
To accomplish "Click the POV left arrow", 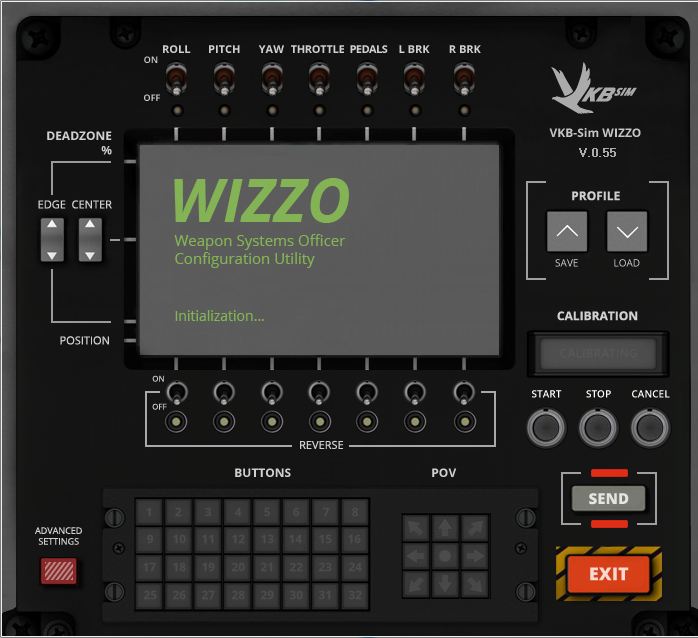I will click(416, 556).
